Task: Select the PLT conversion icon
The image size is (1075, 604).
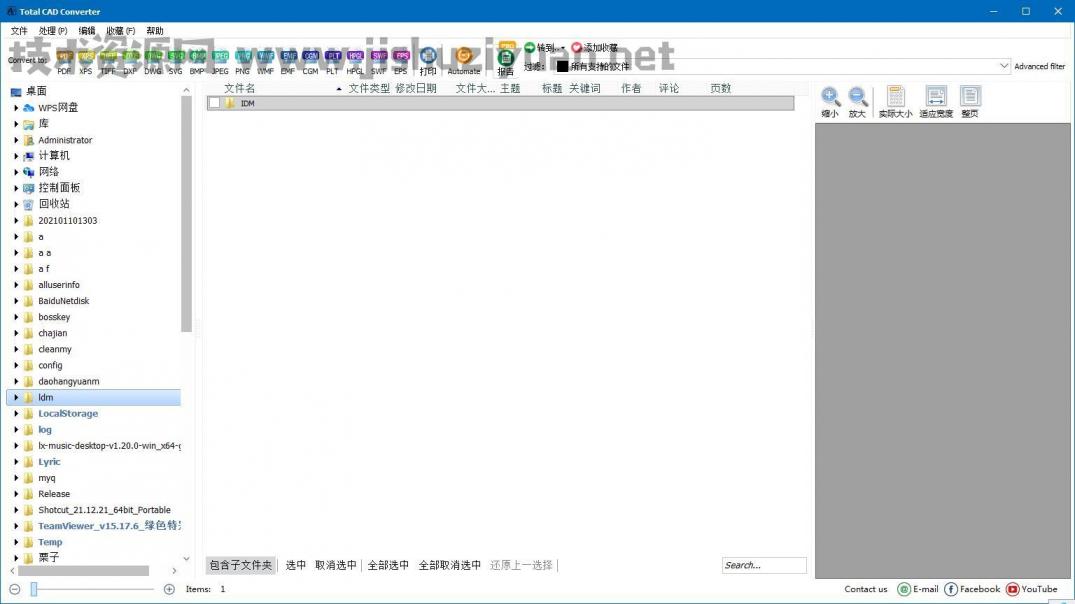Action: tap(333, 61)
